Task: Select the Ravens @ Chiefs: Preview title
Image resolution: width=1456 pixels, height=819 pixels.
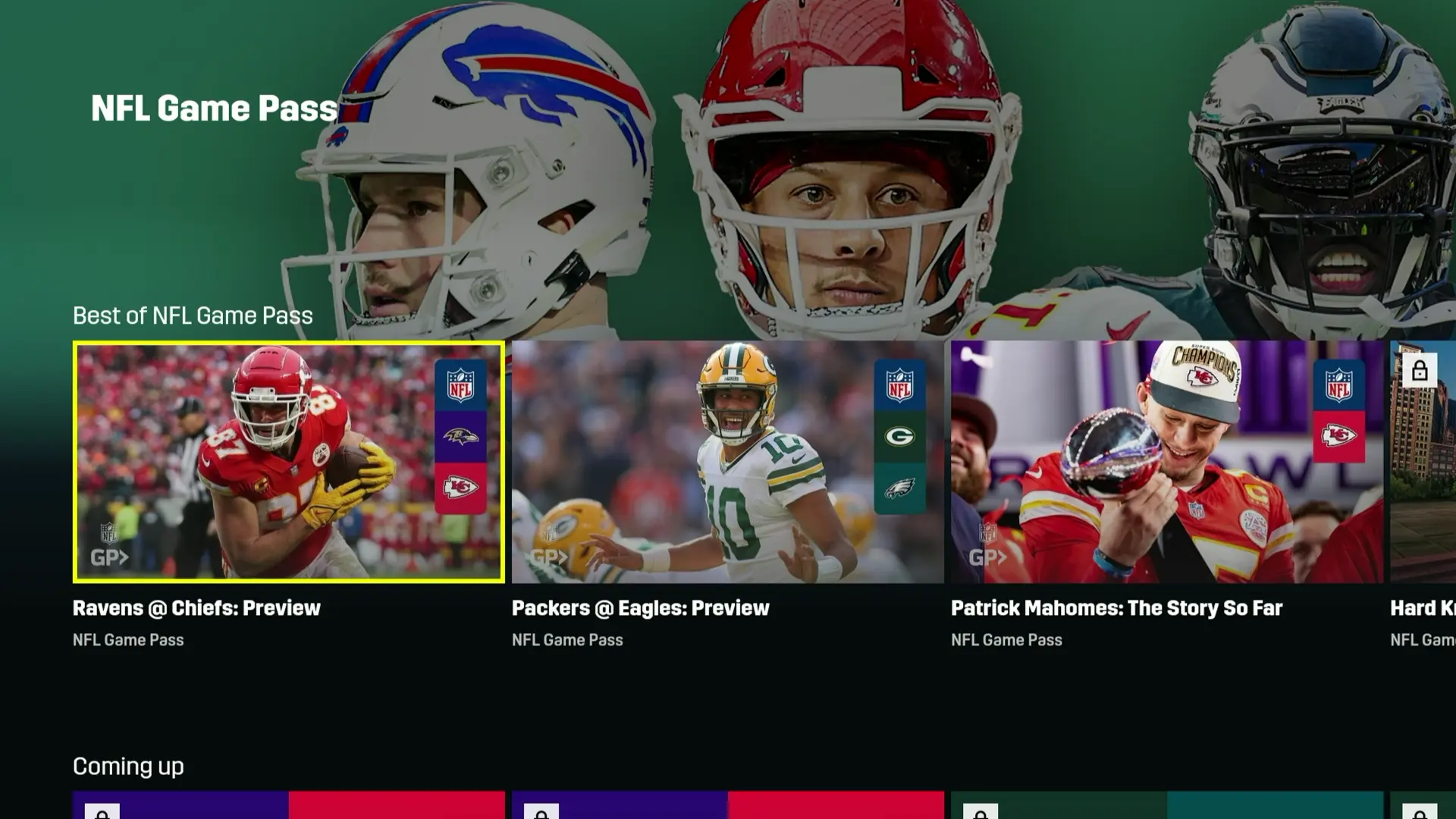Action: [x=196, y=608]
